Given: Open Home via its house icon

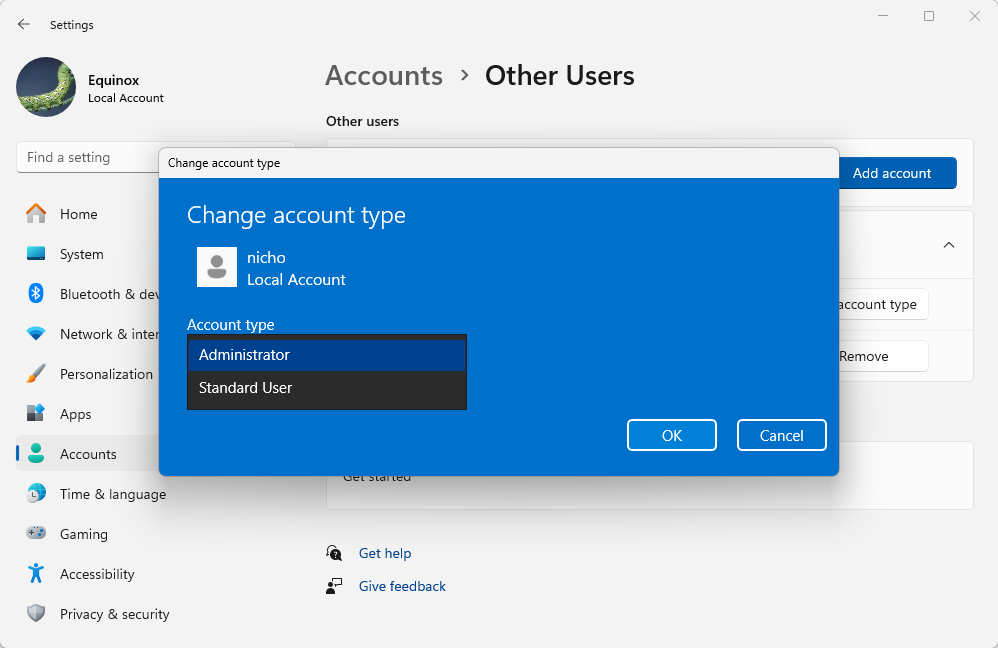Looking at the screenshot, I should (x=36, y=213).
